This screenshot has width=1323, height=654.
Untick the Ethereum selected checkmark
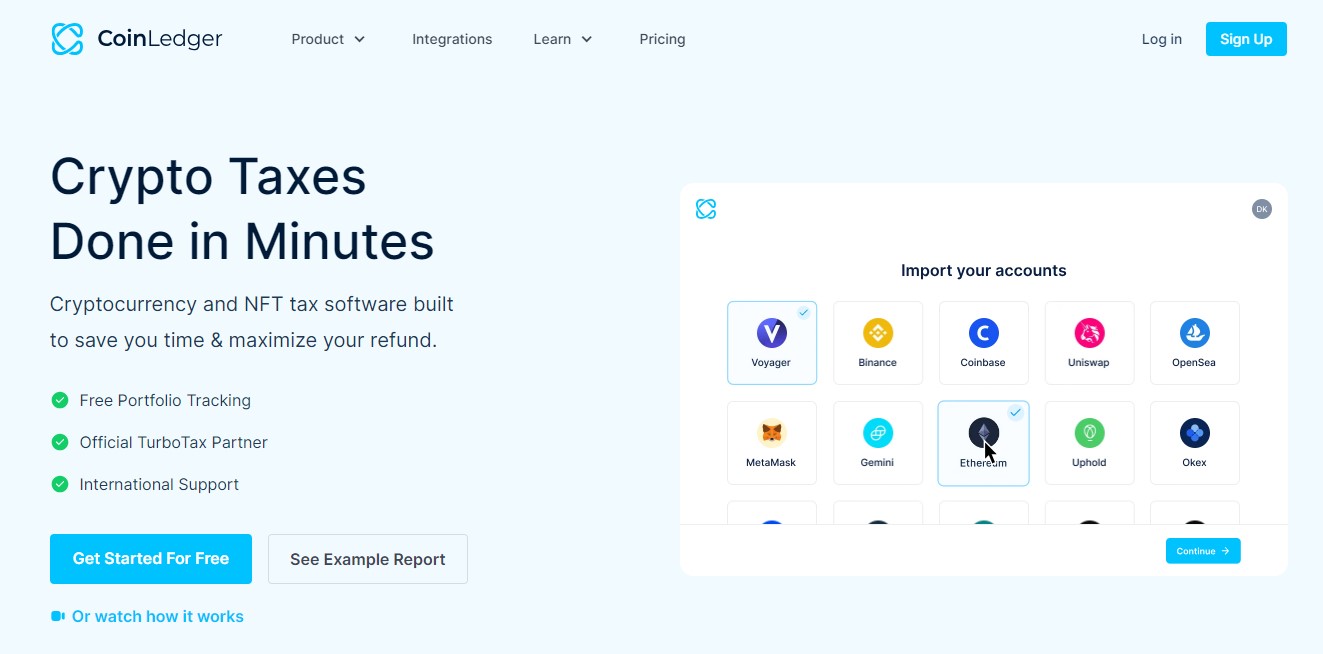[x=1015, y=412]
